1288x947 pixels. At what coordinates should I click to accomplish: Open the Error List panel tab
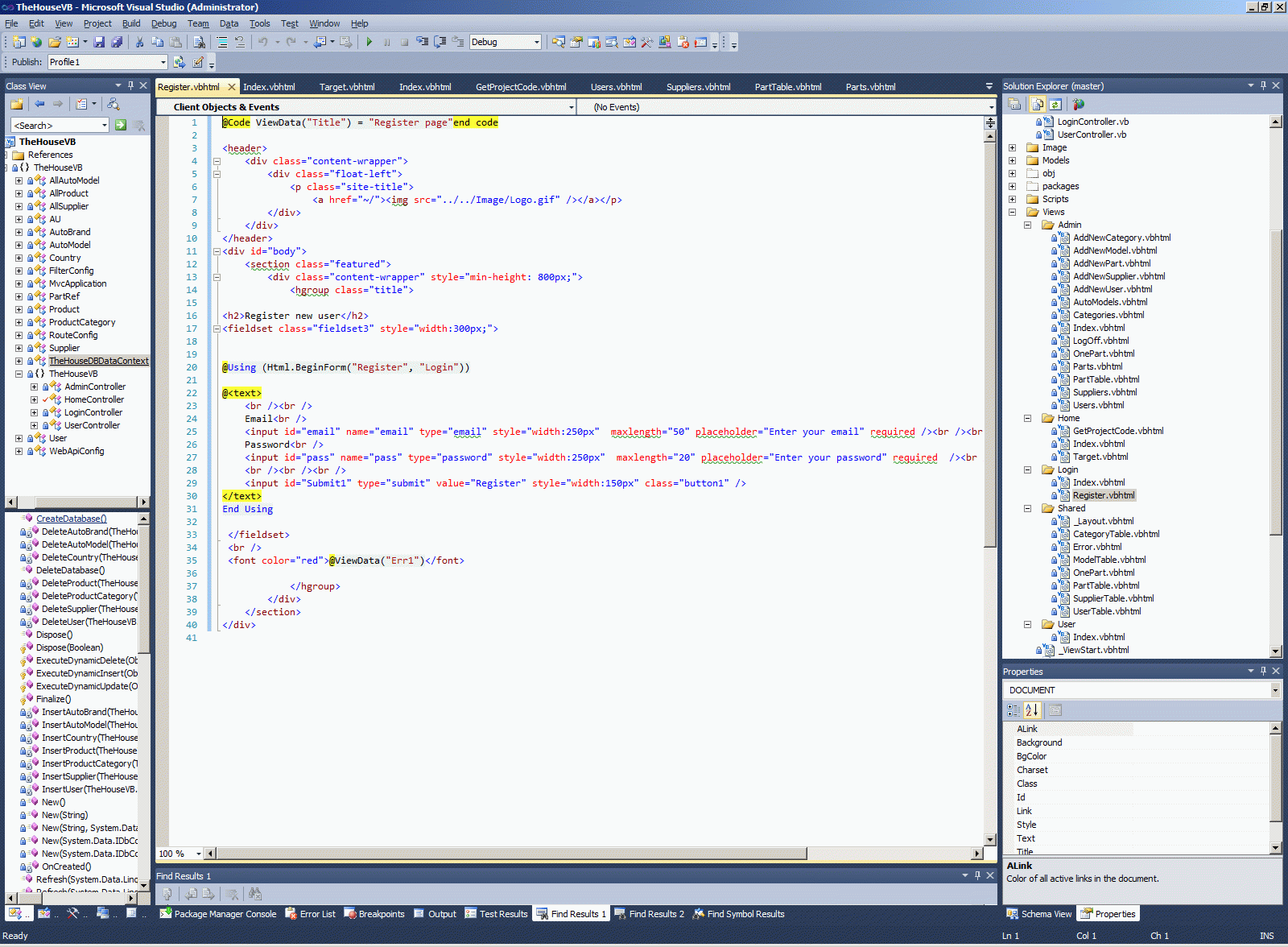pos(311,914)
